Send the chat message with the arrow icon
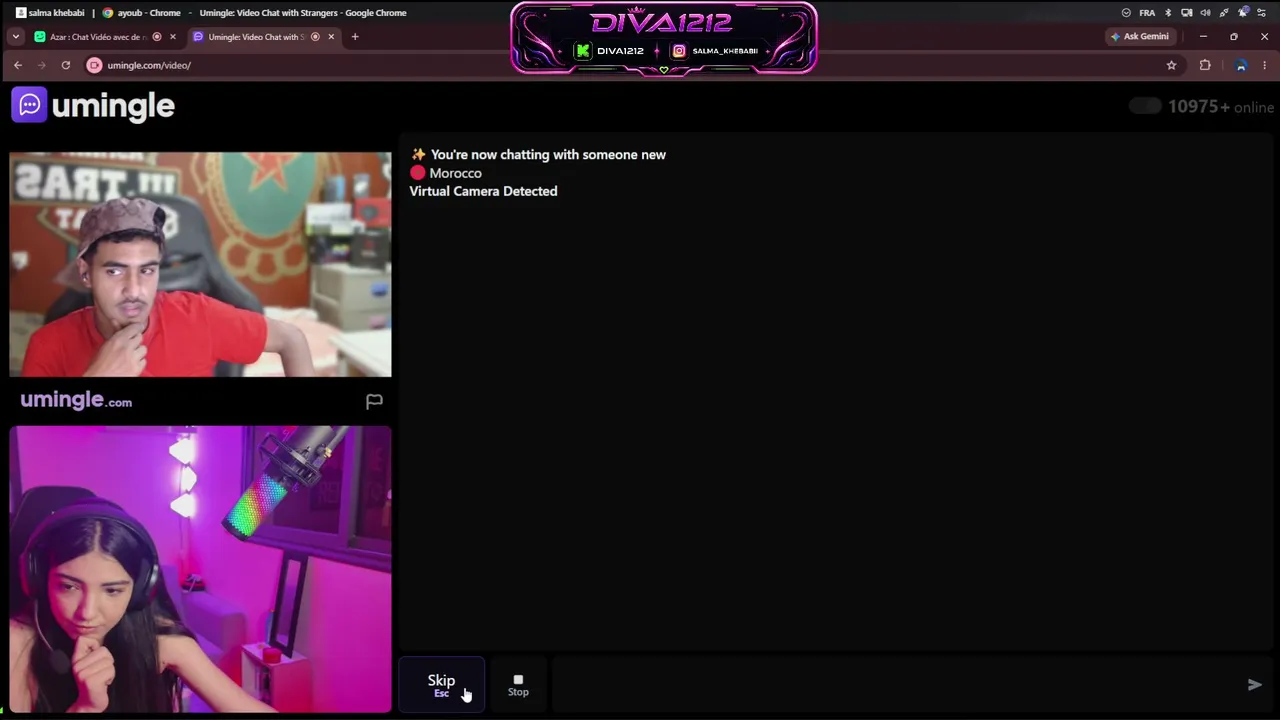The width and height of the screenshot is (1280, 720). (1254, 685)
